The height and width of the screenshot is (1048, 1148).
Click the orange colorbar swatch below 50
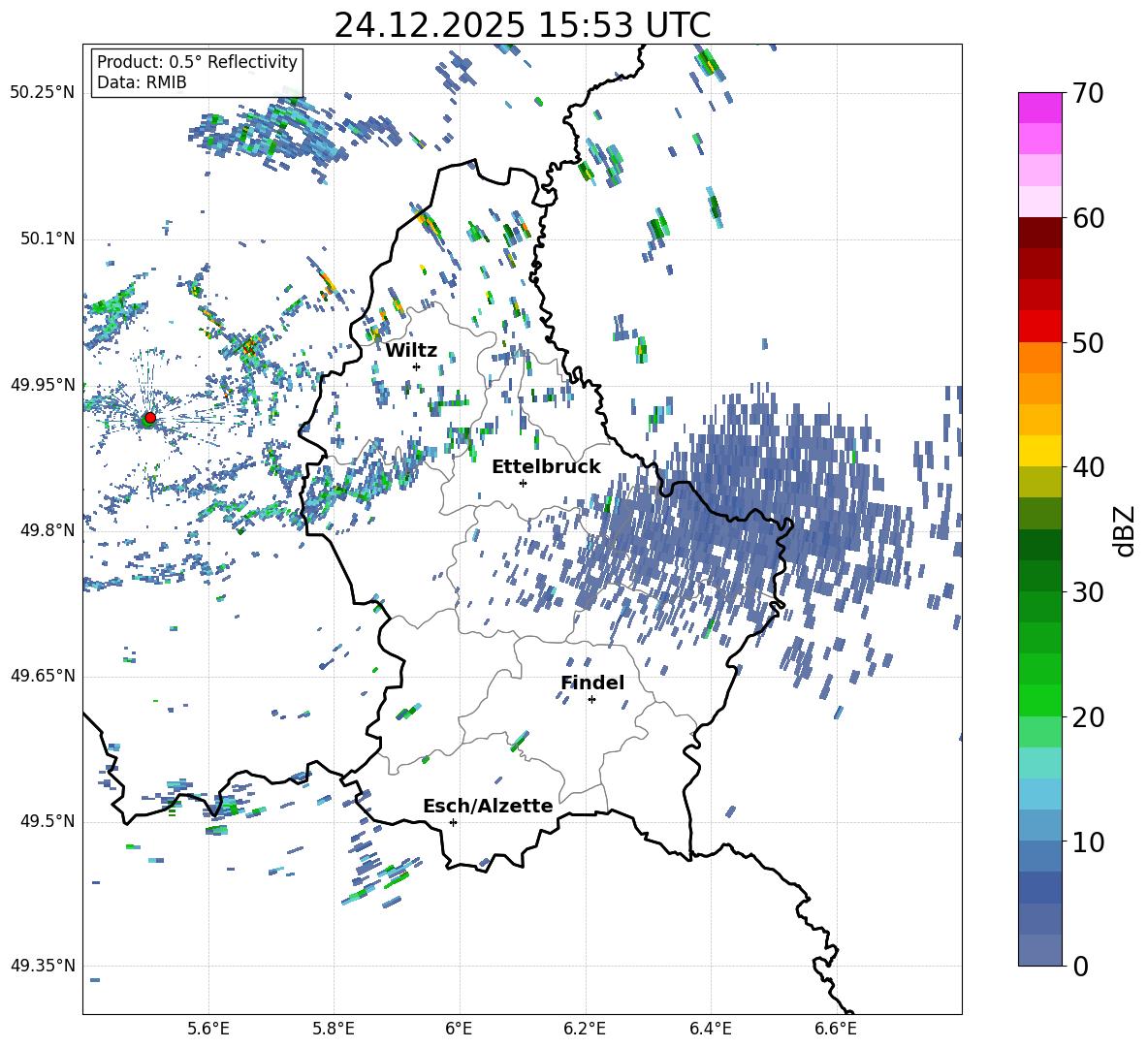pyautogui.click(x=1040, y=358)
